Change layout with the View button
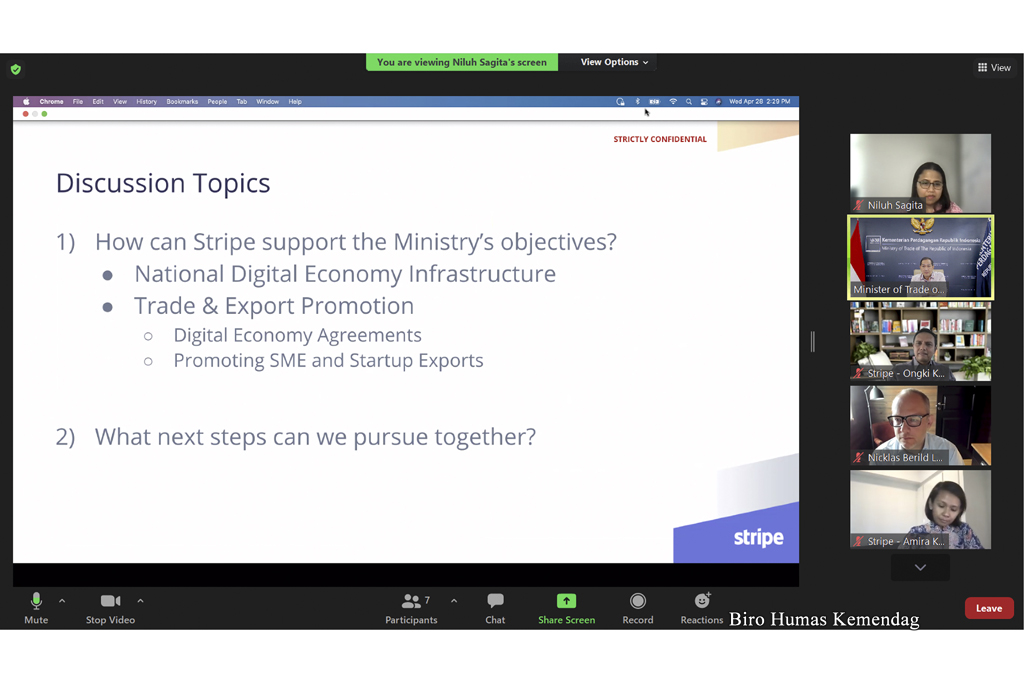 coord(994,67)
